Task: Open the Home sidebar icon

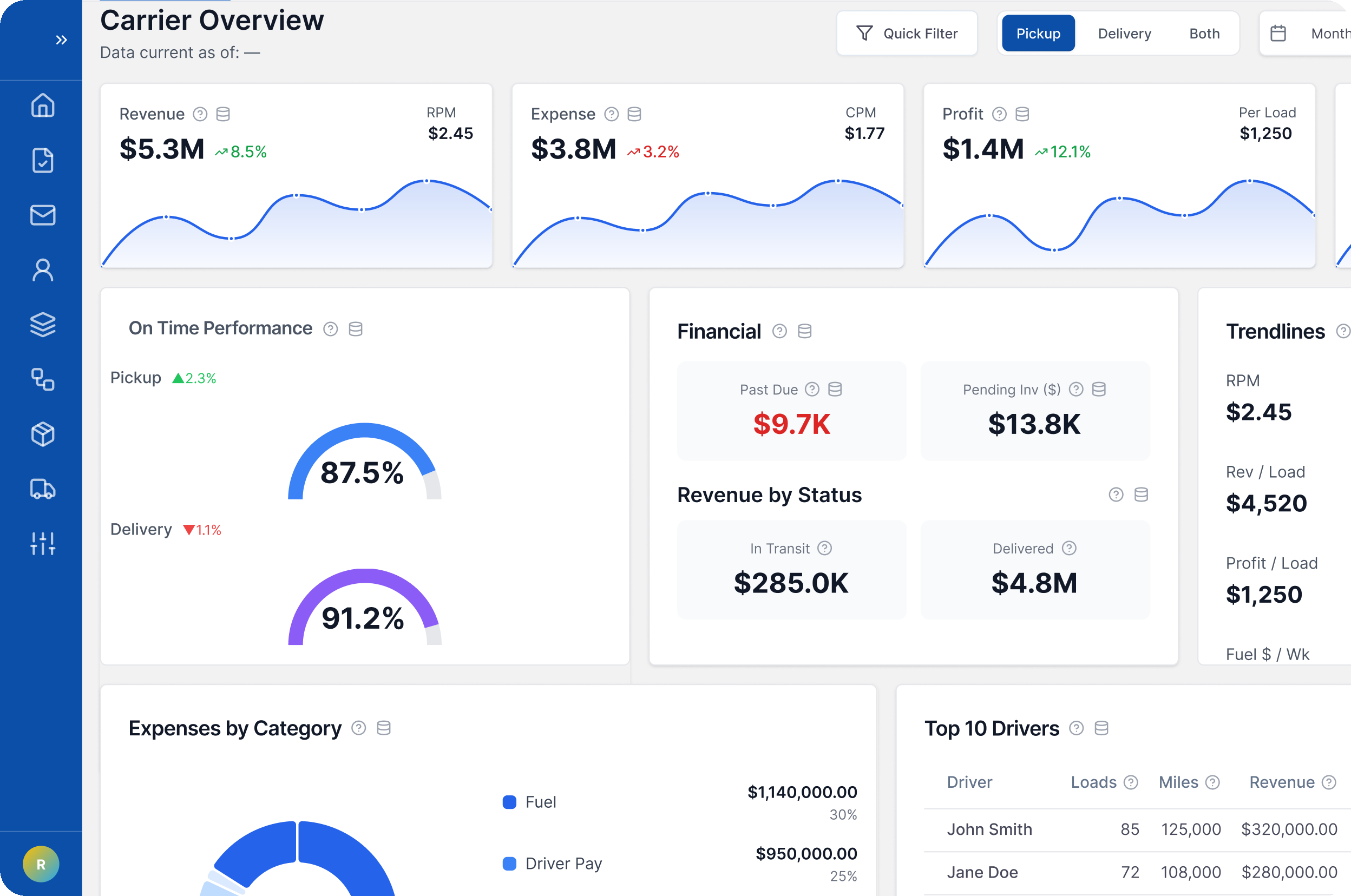Action: click(x=43, y=105)
